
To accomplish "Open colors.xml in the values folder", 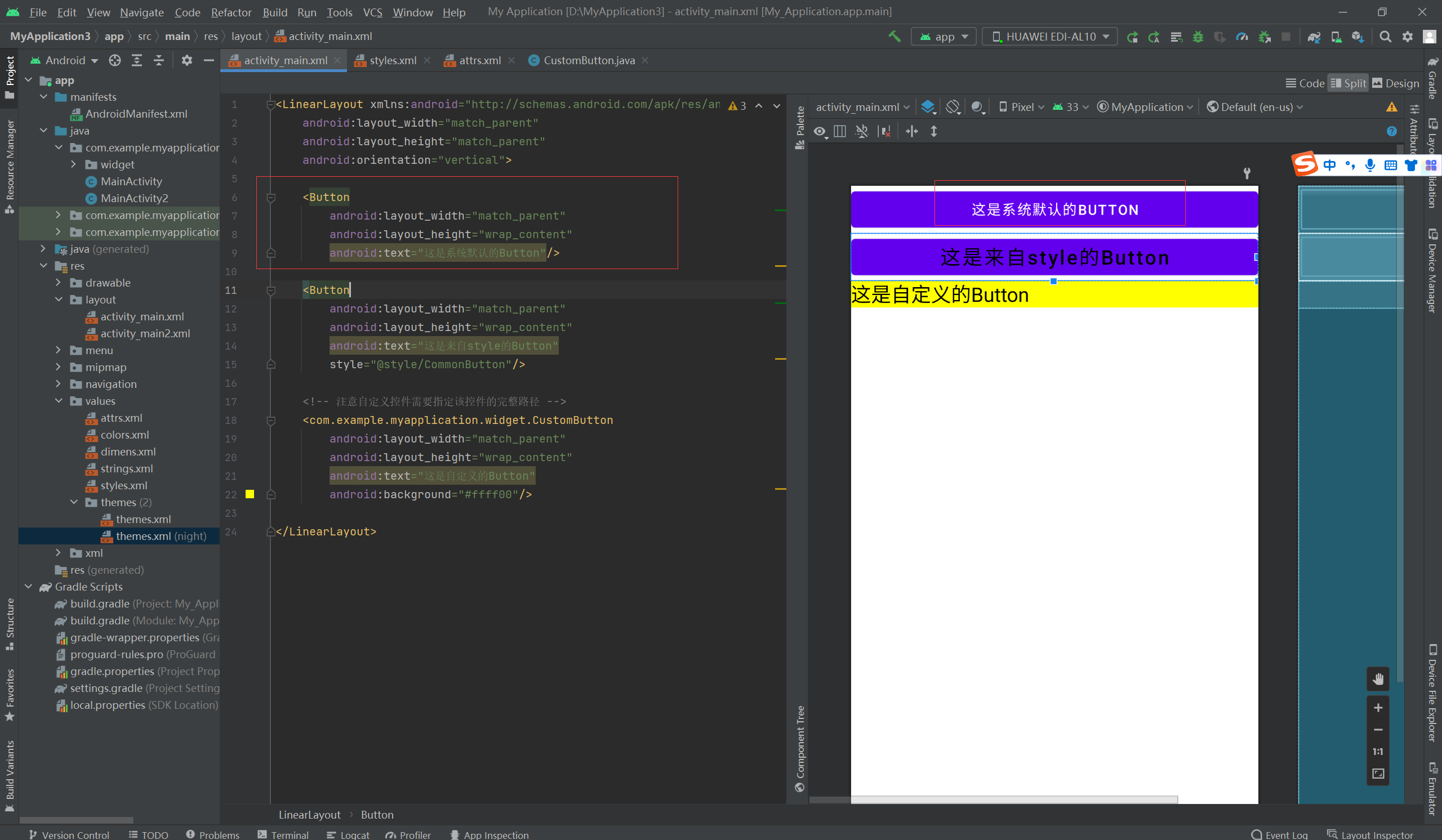I will (124, 435).
